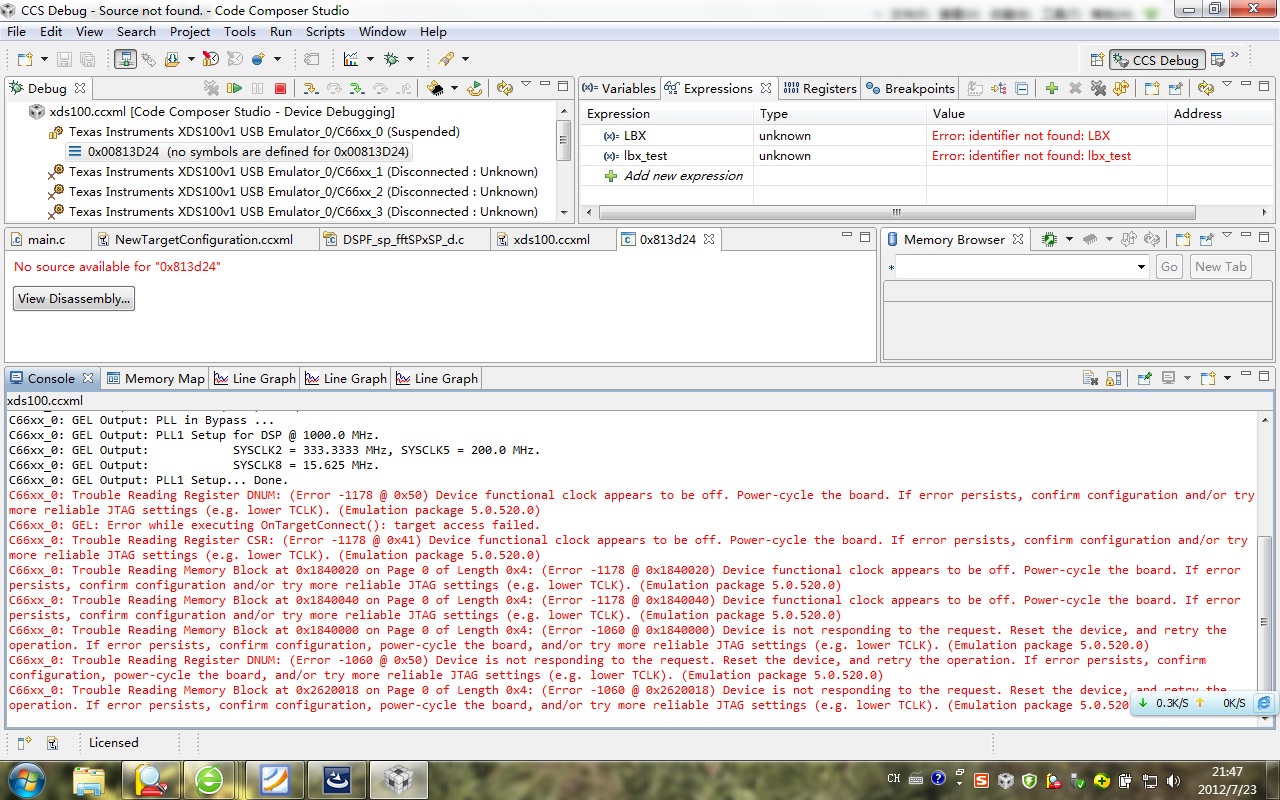Screen dimensions: 1280x800
Task: Select the C66xx_1 disconnected emulator node
Action: point(303,172)
